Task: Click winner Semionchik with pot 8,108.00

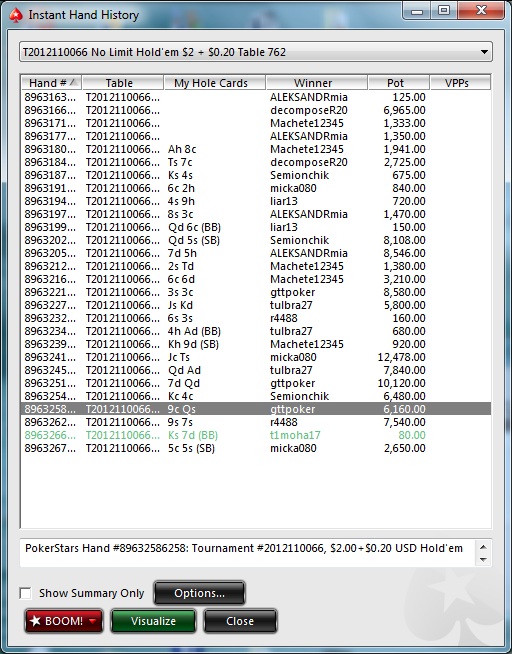Action: coord(299,240)
